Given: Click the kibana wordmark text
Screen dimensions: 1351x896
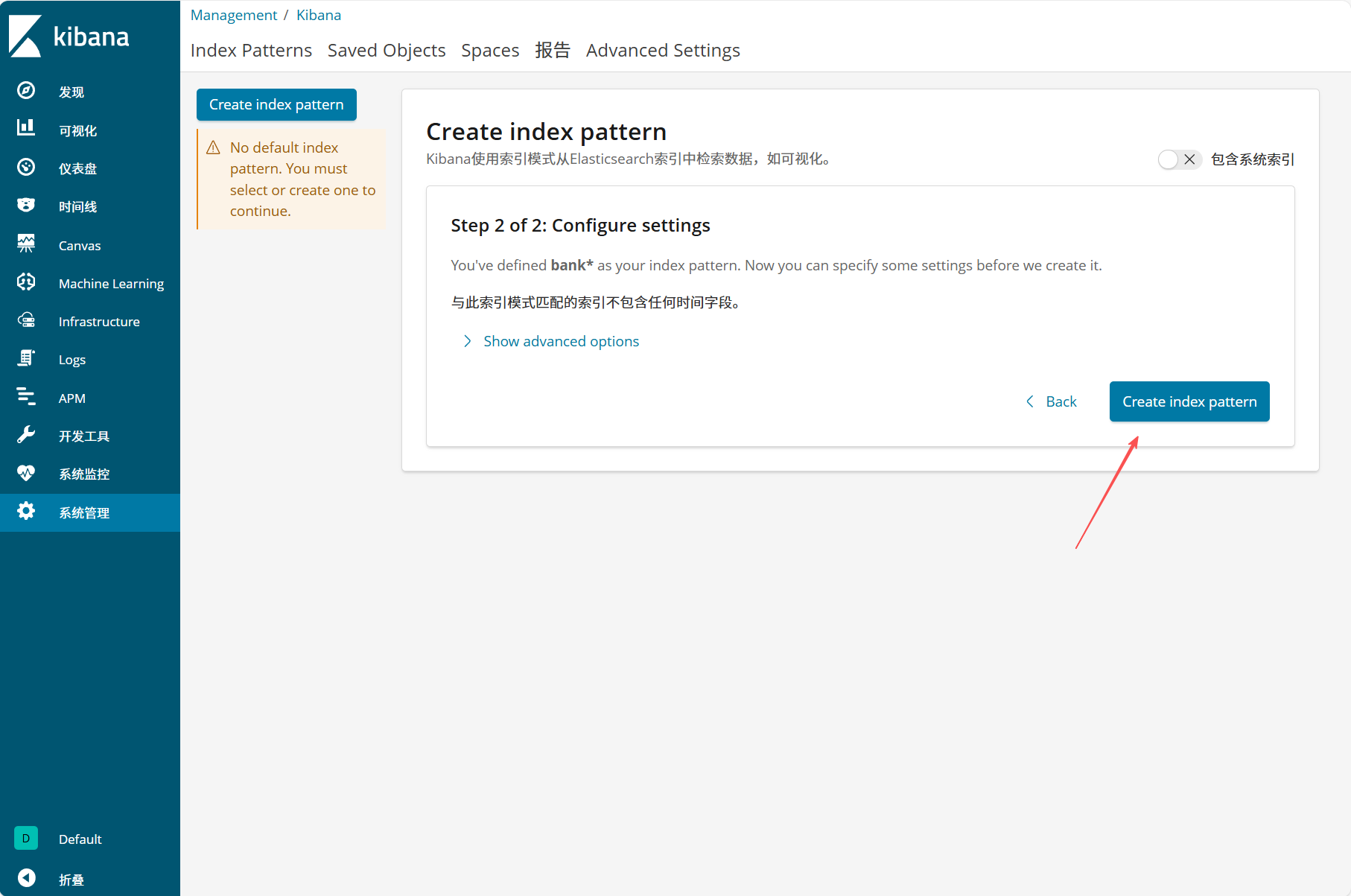Looking at the screenshot, I should [x=91, y=36].
